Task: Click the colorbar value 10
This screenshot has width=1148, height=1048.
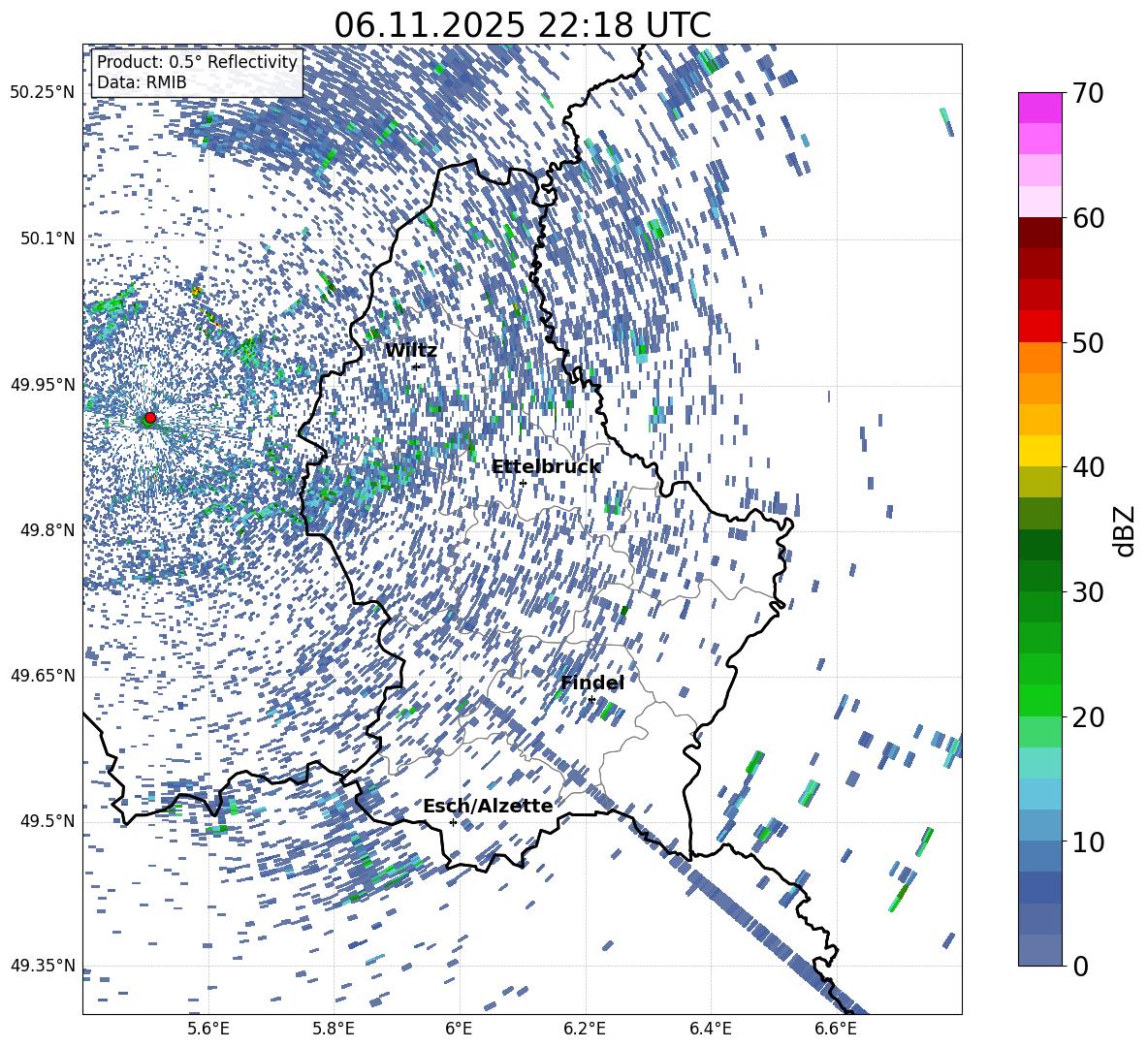Action: pos(1088,842)
